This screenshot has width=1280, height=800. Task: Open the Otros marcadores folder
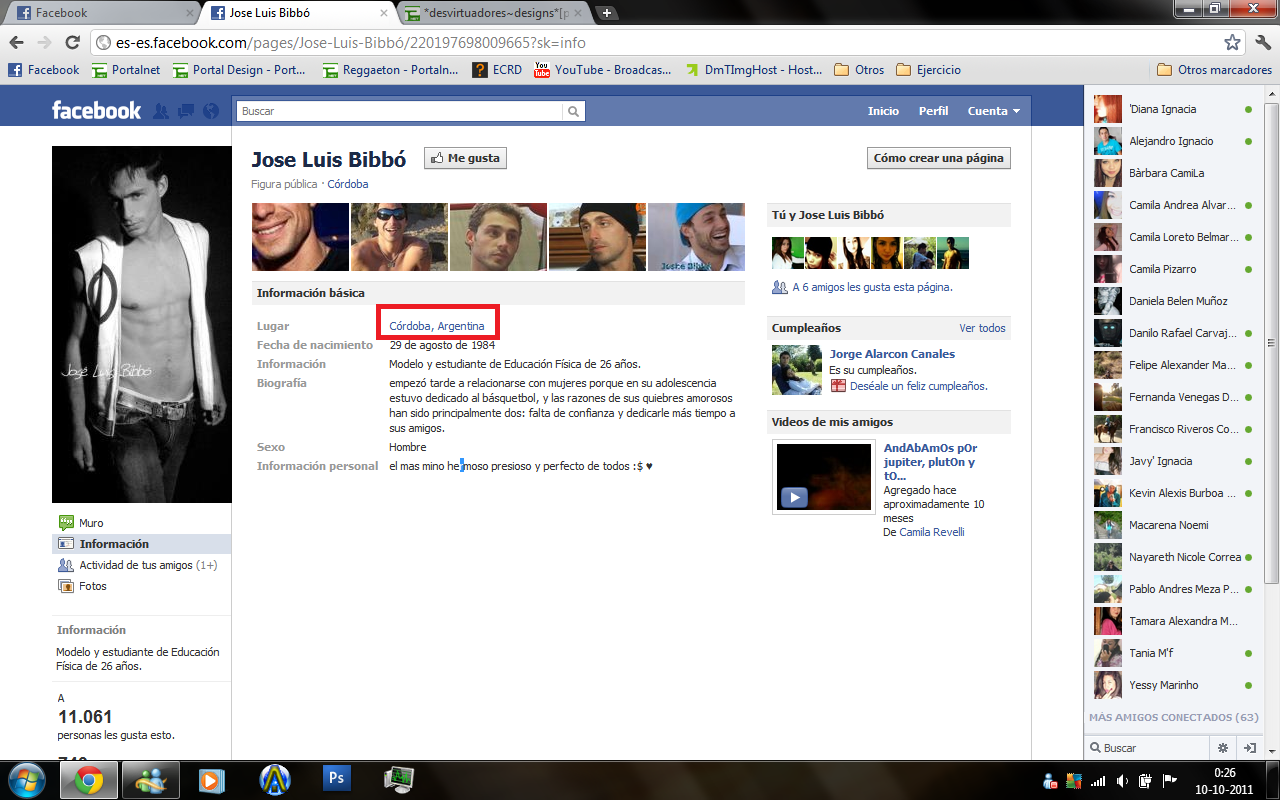pos(1214,70)
